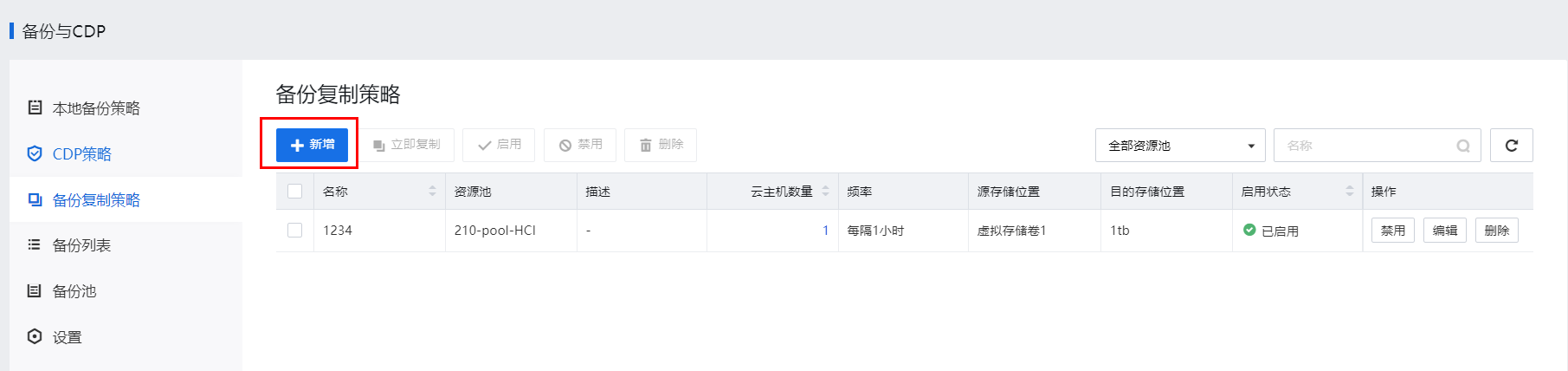Click the 备份列表 list icon
The width and height of the screenshot is (1568, 371).
pyautogui.click(x=35, y=244)
